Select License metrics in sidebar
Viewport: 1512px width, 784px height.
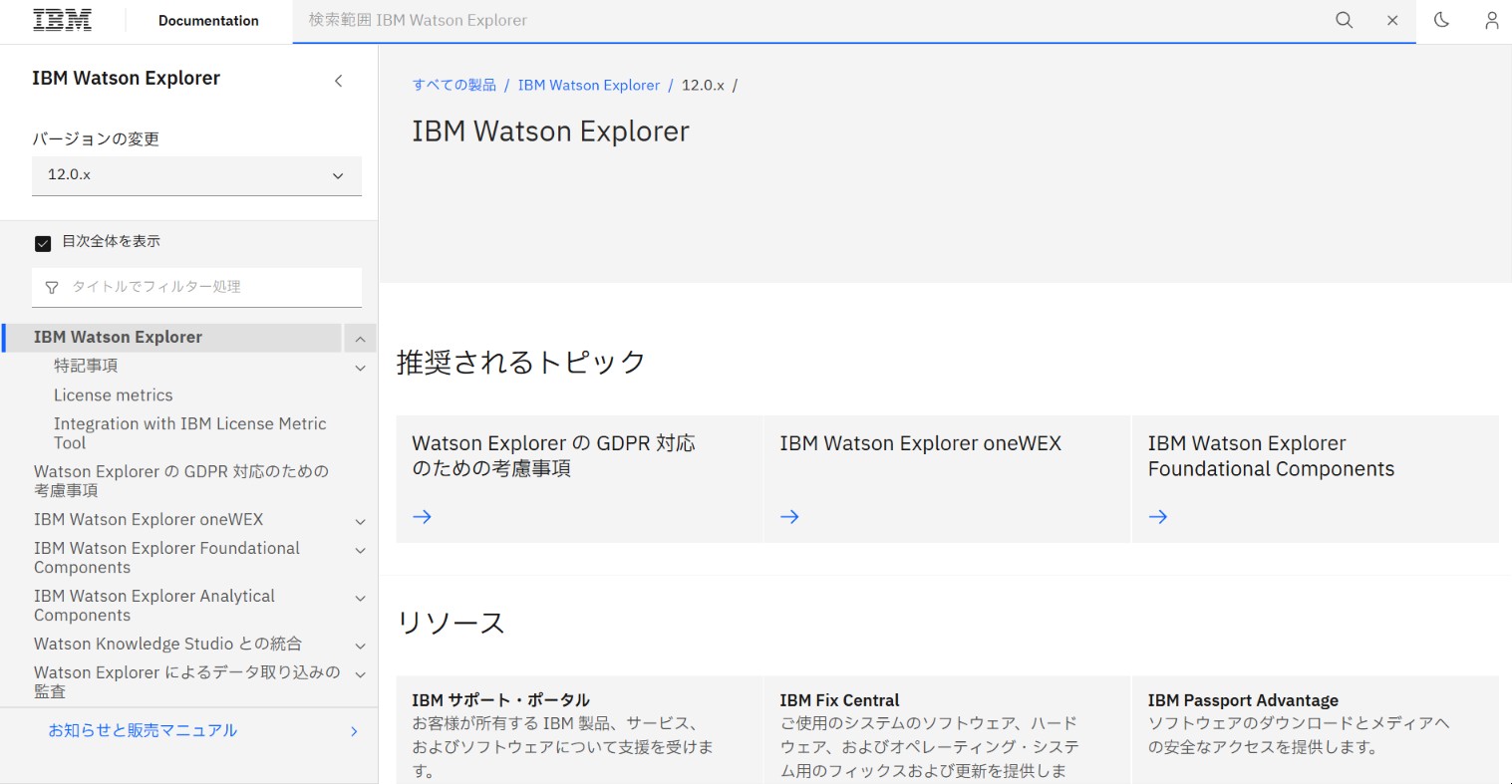tap(113, 395)
